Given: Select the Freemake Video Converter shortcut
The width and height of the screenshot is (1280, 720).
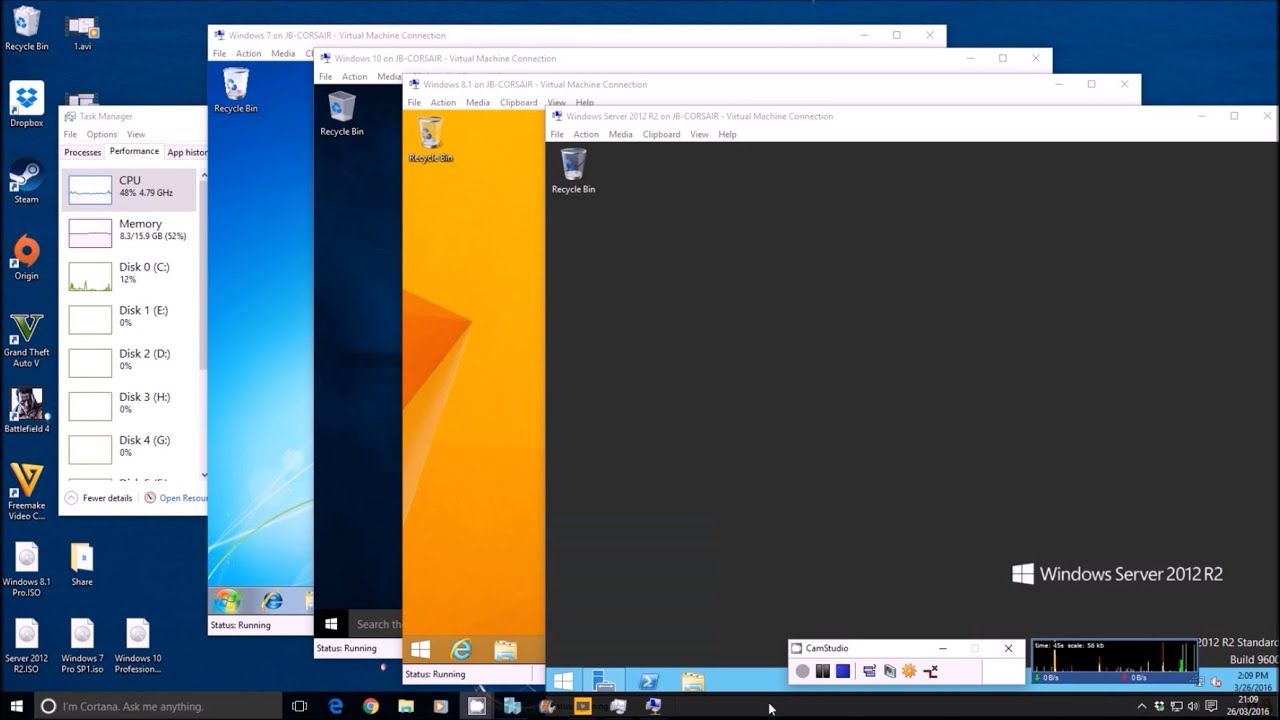Looking at the screenshot, I should click(27, 491).
